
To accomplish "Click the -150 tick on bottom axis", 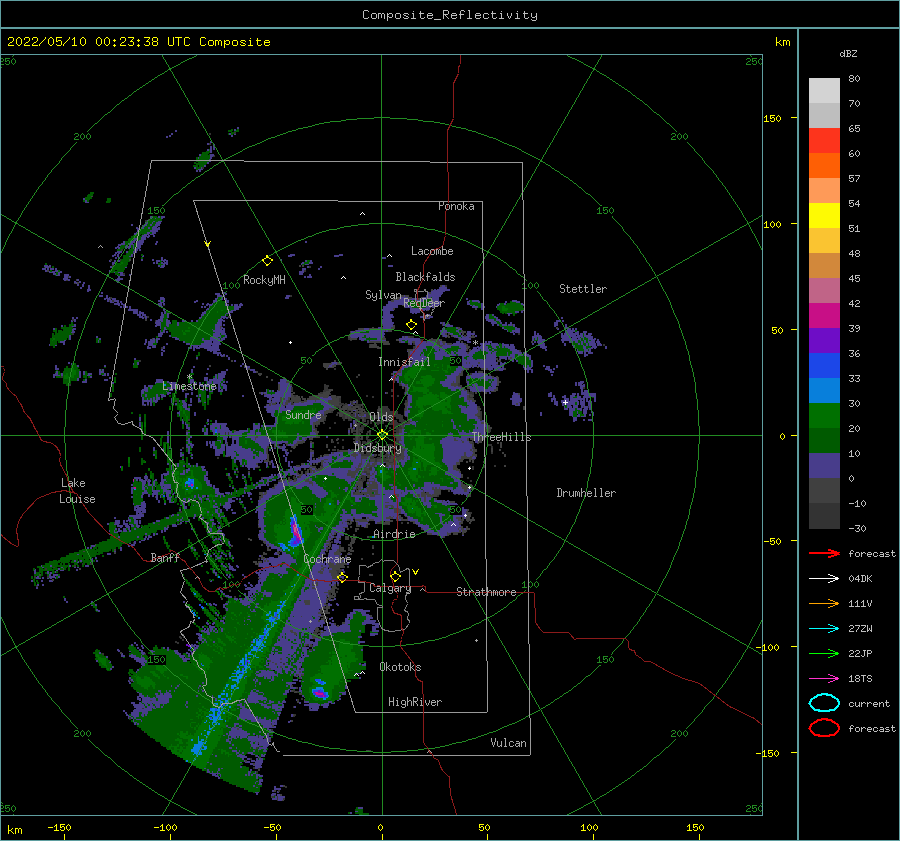I will coord(59,827).
